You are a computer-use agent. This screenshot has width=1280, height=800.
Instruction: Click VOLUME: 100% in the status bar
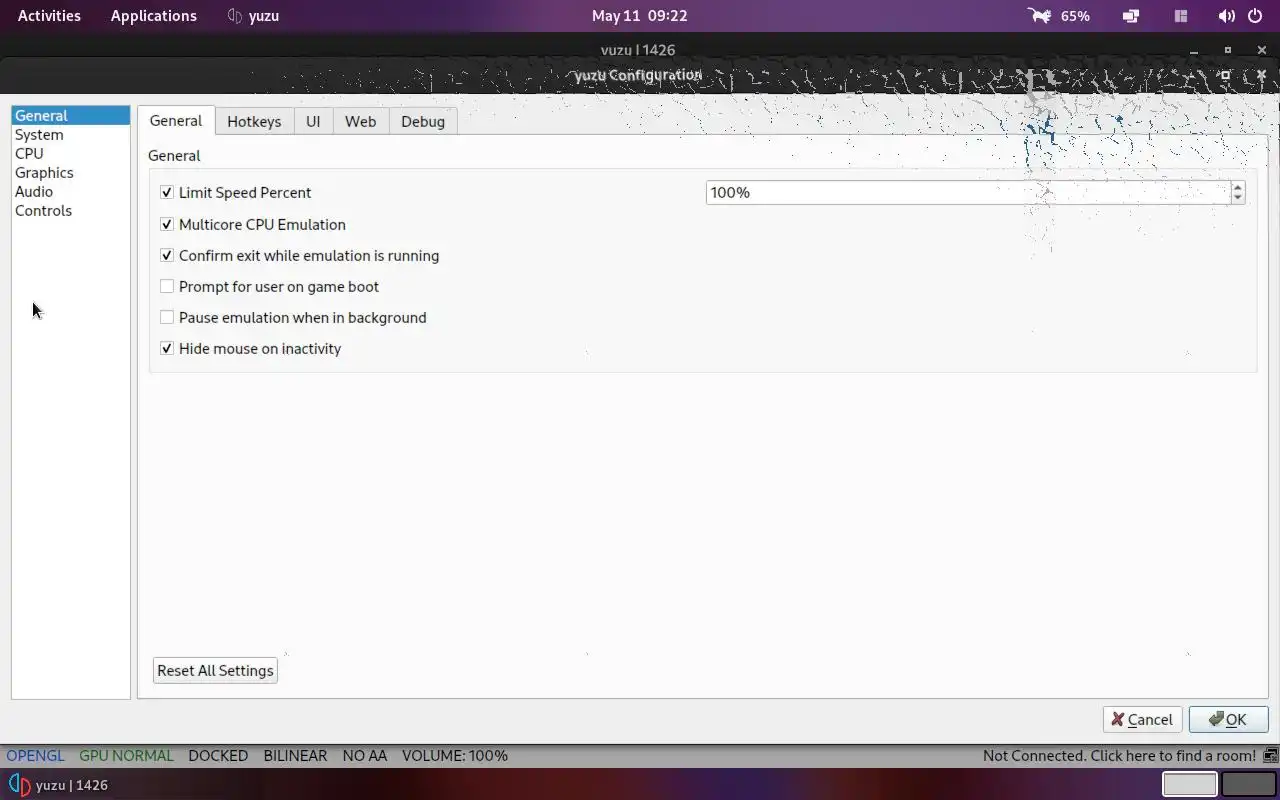(455, 756)
